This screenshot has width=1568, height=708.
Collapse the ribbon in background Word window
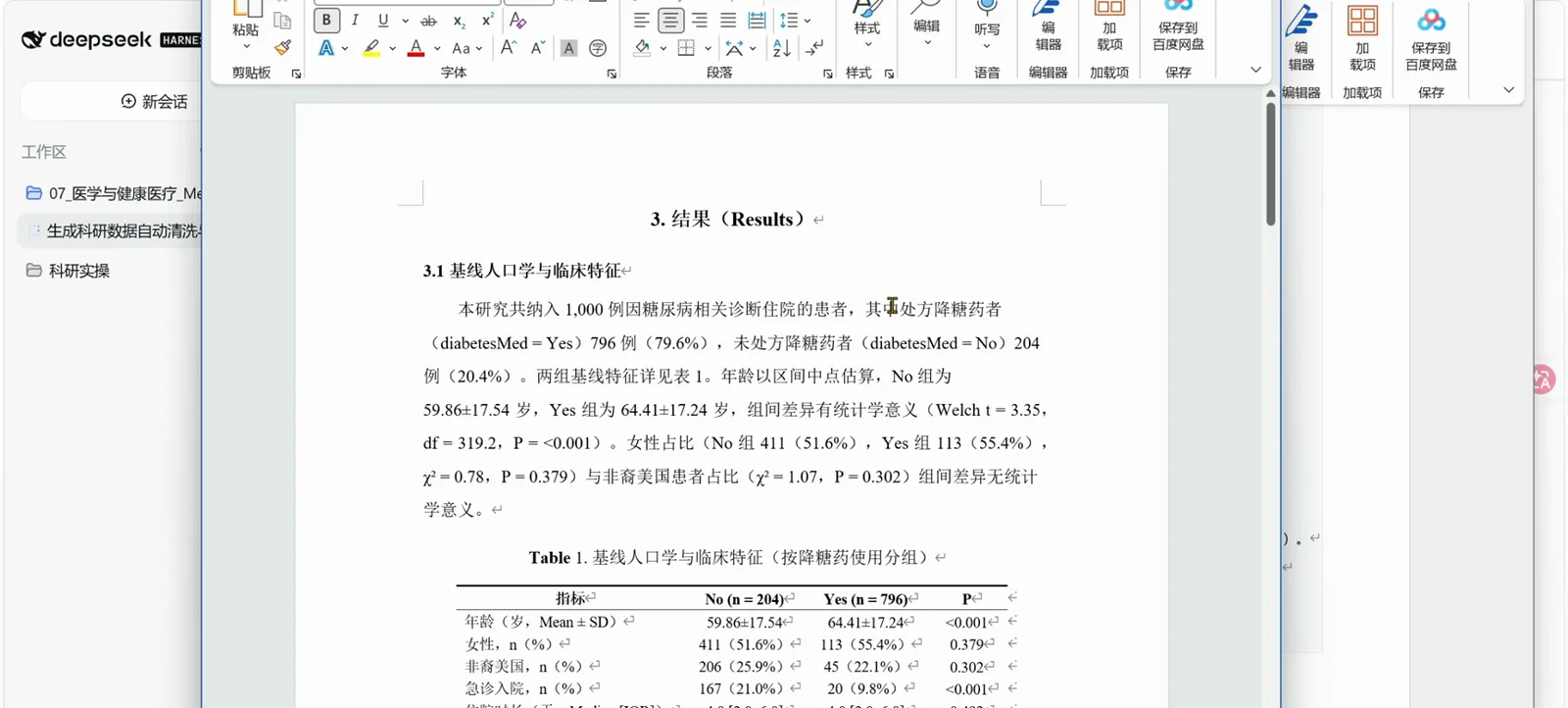coord(1509,89)
